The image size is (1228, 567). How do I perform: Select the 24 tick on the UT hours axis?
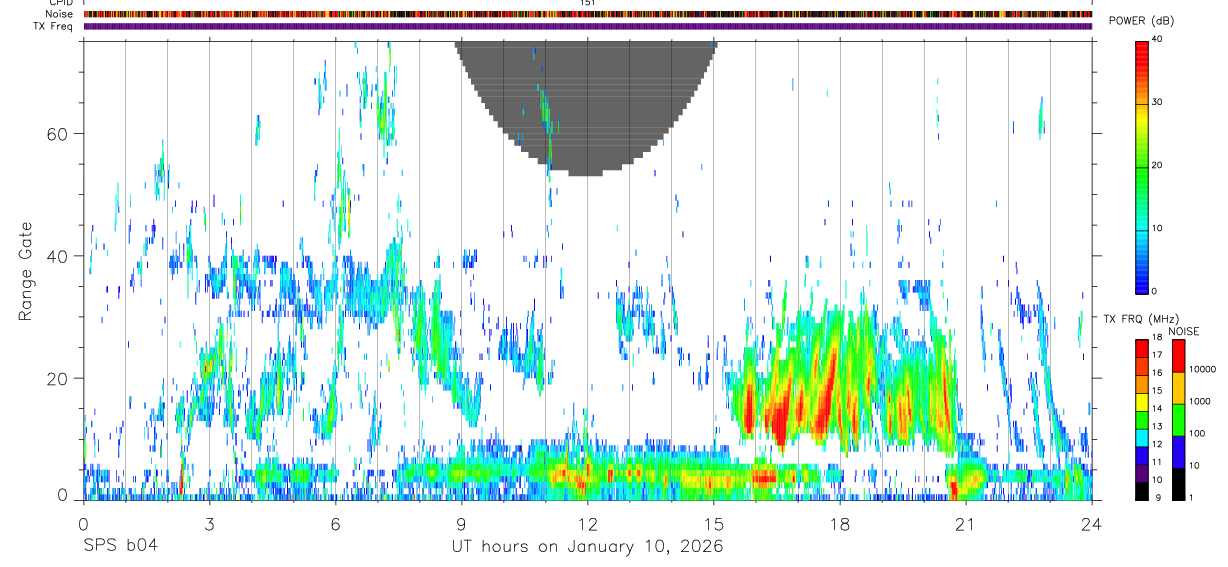point(1091,524)
